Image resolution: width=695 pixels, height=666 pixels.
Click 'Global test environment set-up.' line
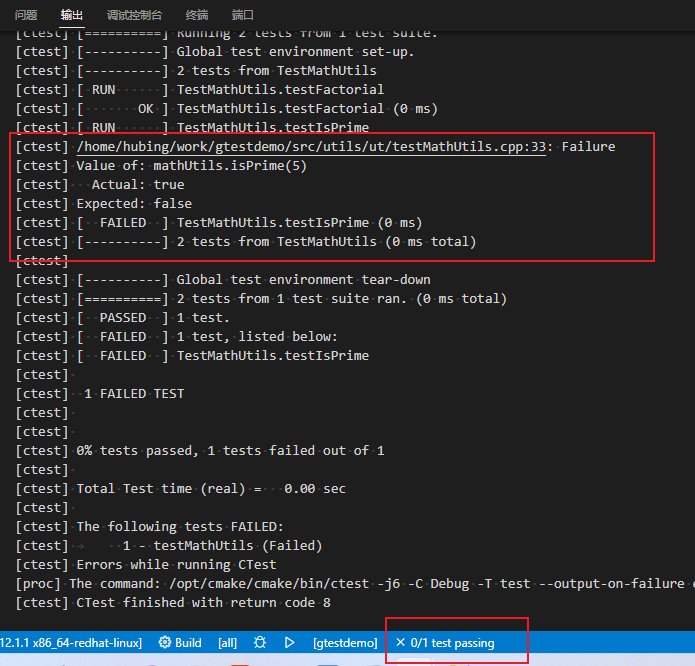215,52
